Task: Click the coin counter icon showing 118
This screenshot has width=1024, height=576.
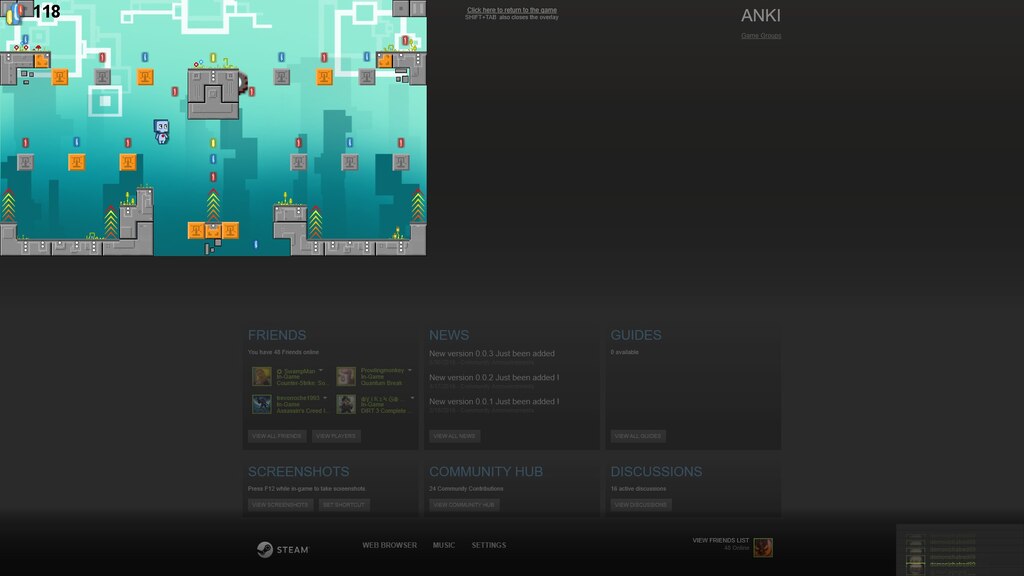Action: pyautogui.click(x=13, y=13)
